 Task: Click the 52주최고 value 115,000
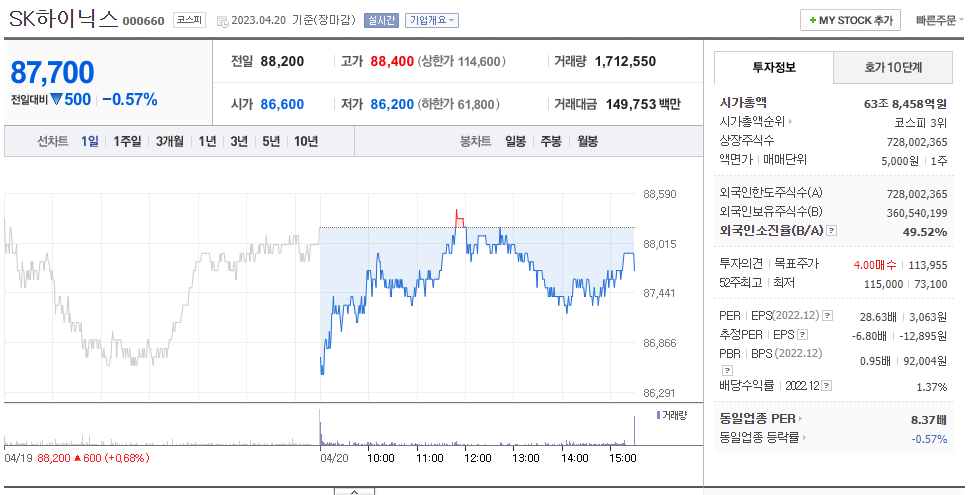(x=883, y=284)
